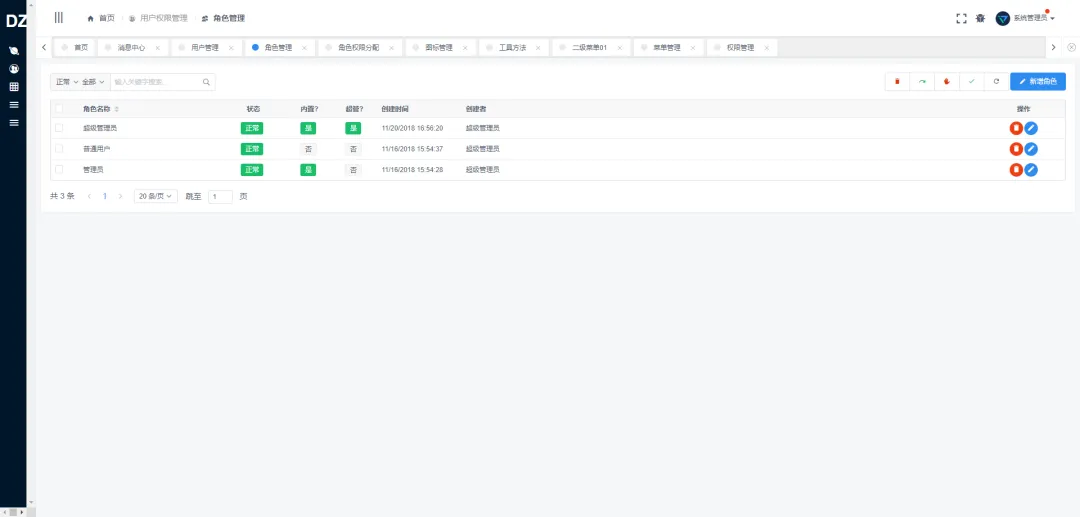
Task: Switch to the 用户管理 tab
Action: [205, 47]
